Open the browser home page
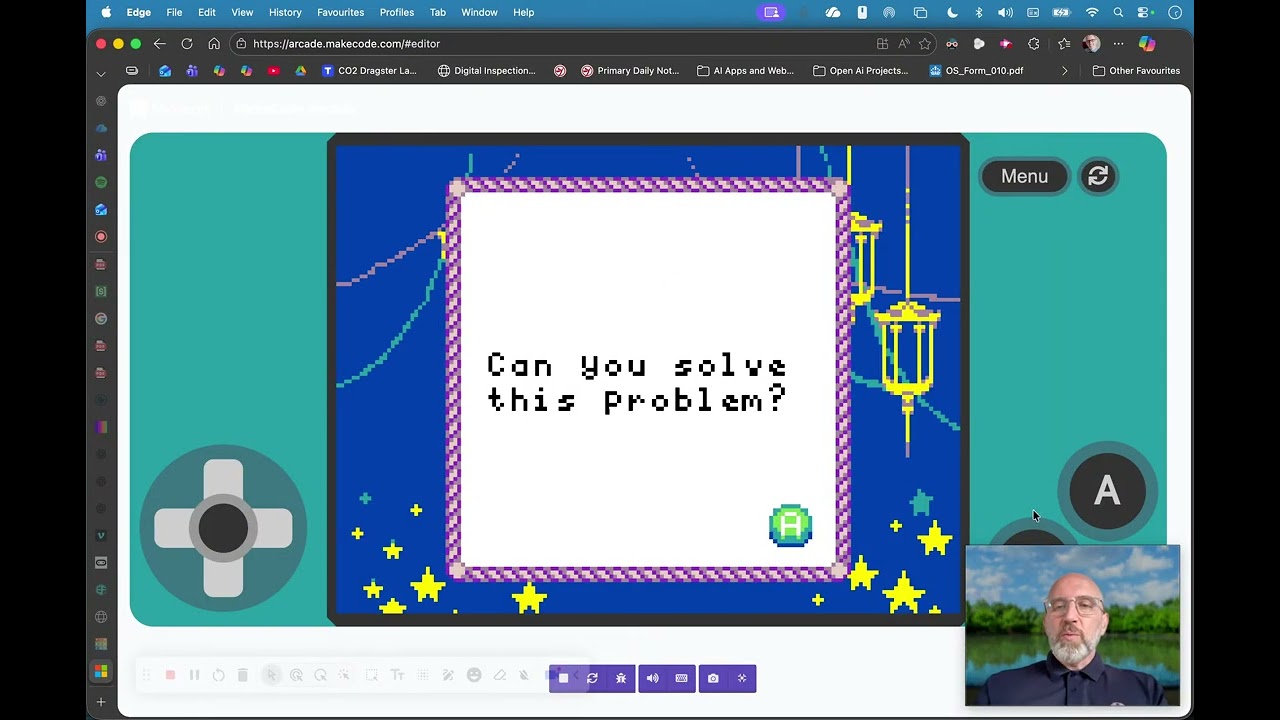Screen dimensions: 1280x720 click(214, 44)
